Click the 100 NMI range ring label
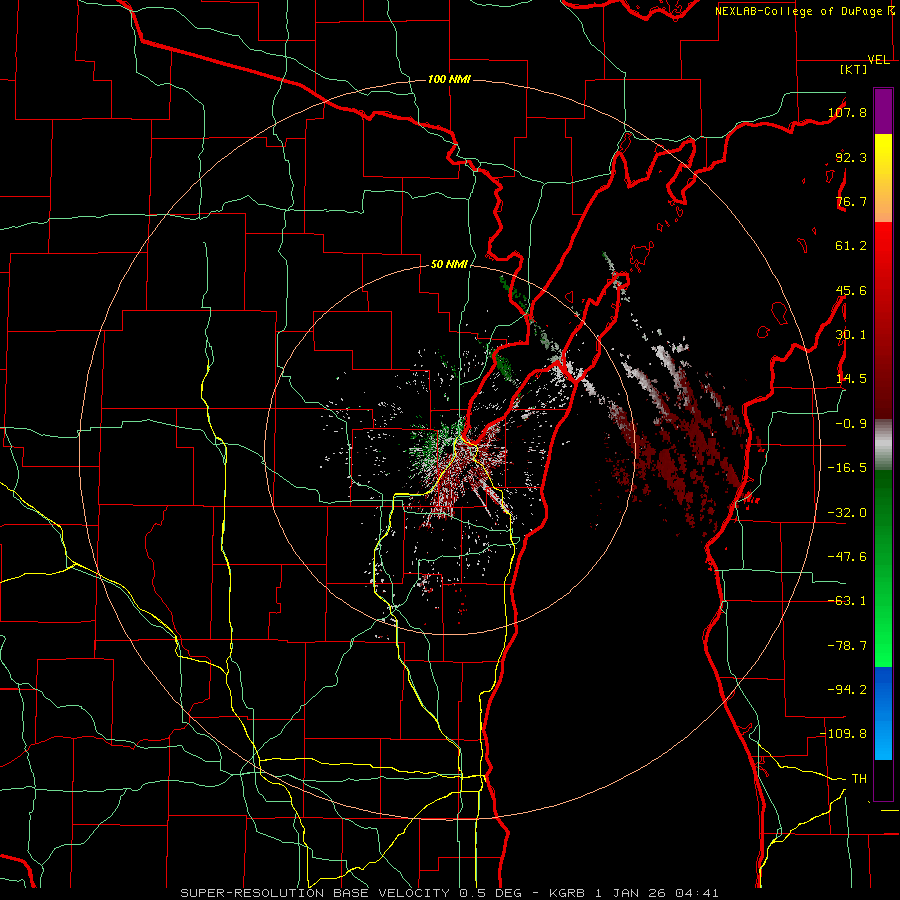 point(449,79)
